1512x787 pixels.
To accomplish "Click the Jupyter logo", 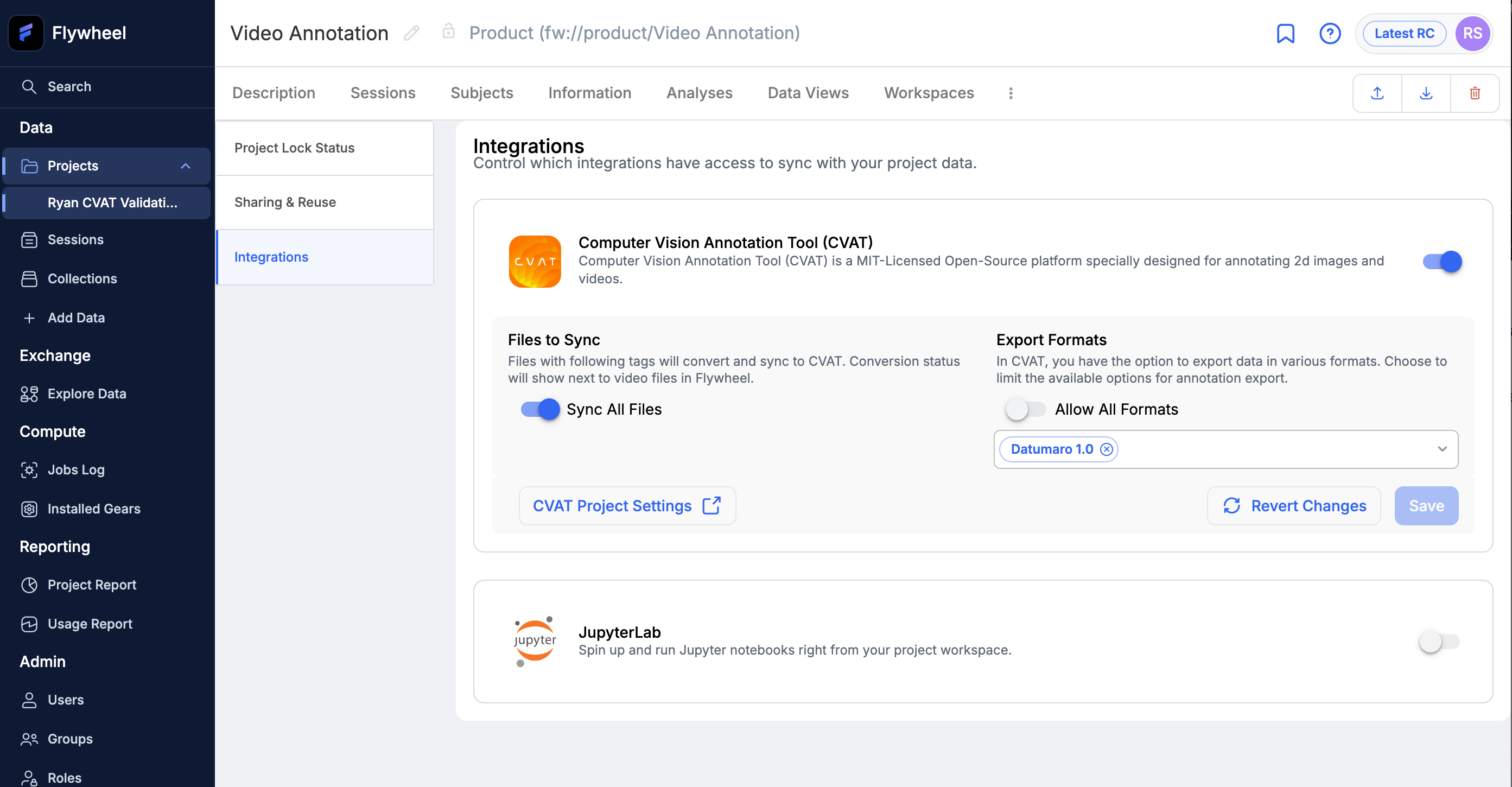I will tap(535, 641).
